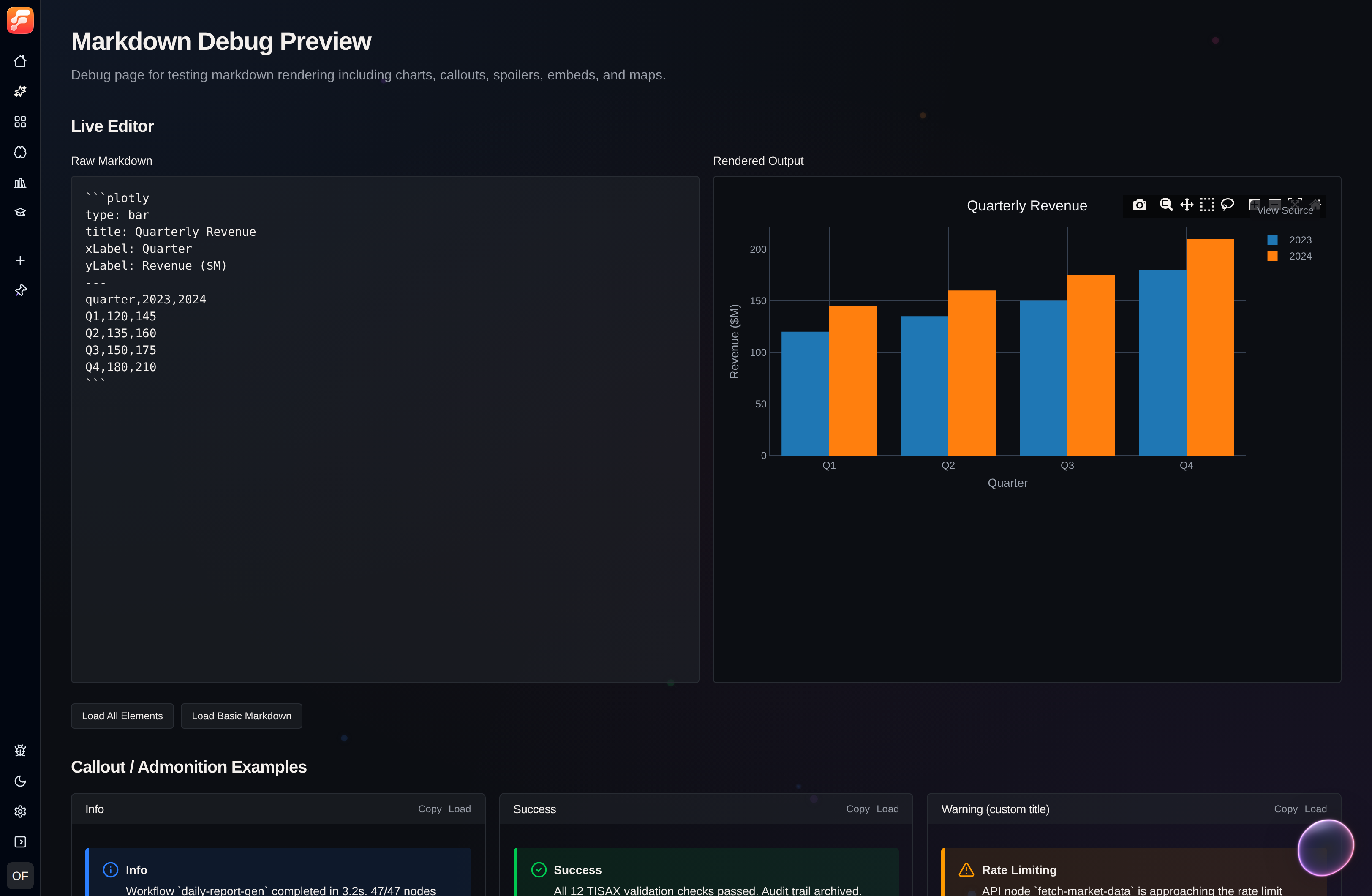This screenshot has width=1372, height=896.
Task: Copy the Warning callout example
Action: point(1285,809)
